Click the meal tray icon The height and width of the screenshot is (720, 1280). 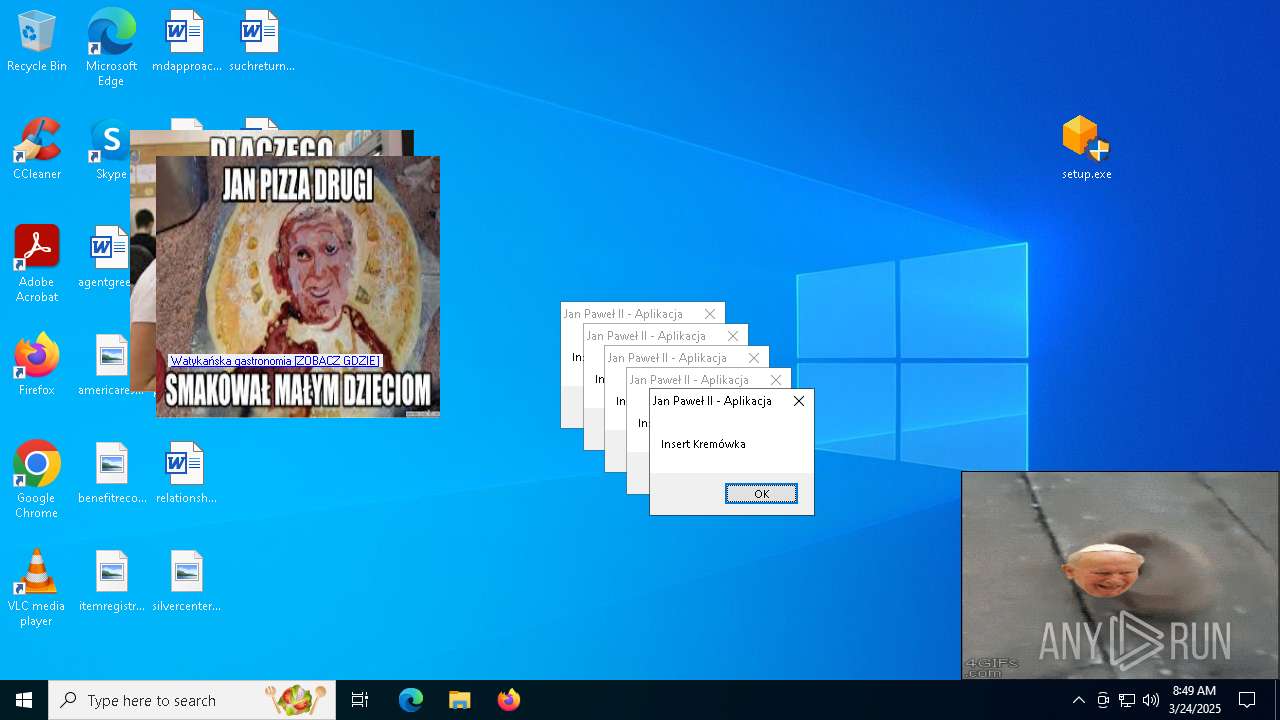click(x=296, y=700)
